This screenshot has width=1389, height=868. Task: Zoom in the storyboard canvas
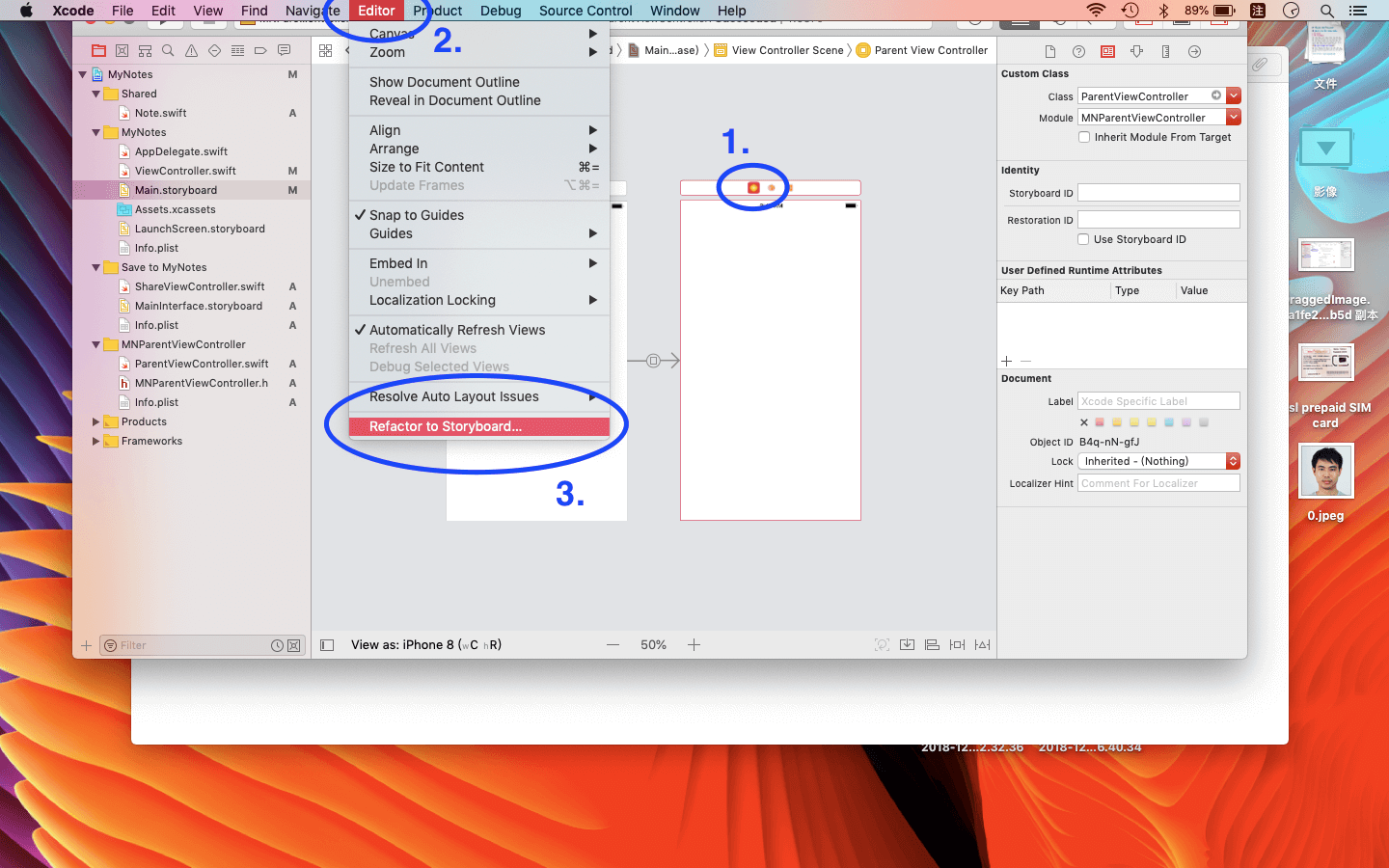[x=694, y=644]
